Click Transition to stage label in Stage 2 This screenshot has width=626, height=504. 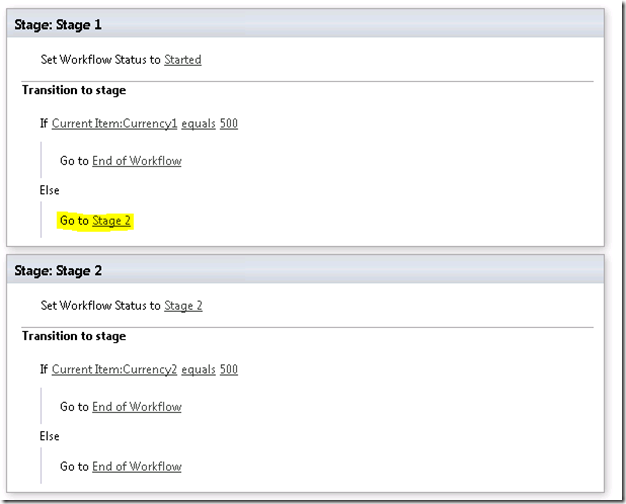[74, 336]
